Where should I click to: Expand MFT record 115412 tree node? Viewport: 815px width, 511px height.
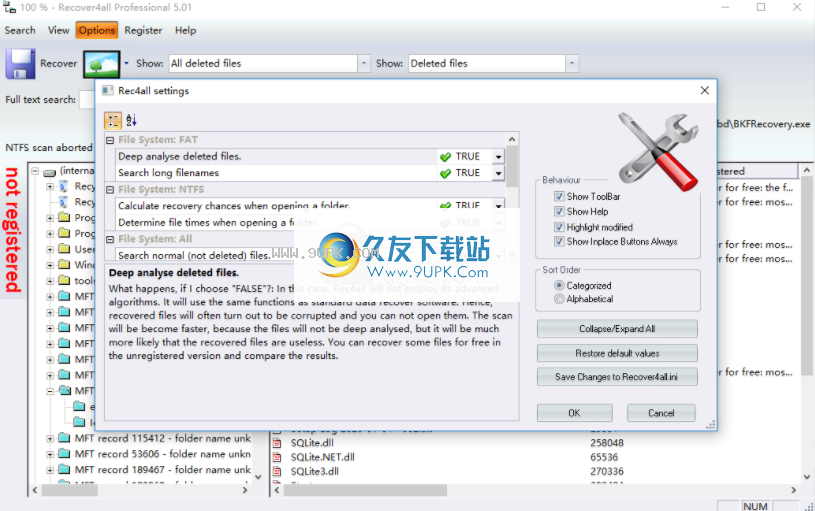[x=50, y=439]
